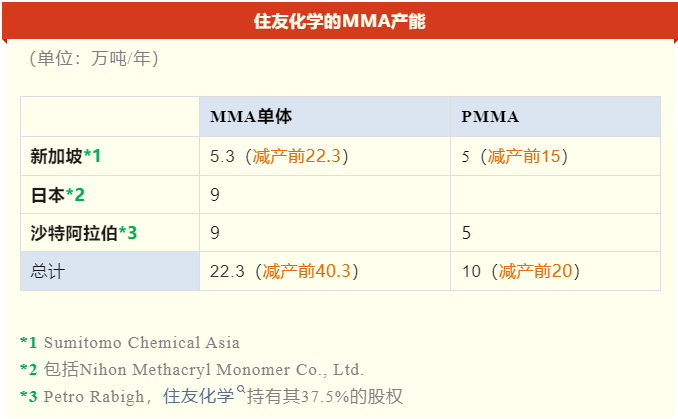The height and width of the screenshot is (419, 678).
Task: Click footnote *1 Sumitomo Chemical Asia
Action: pos(130,342)
